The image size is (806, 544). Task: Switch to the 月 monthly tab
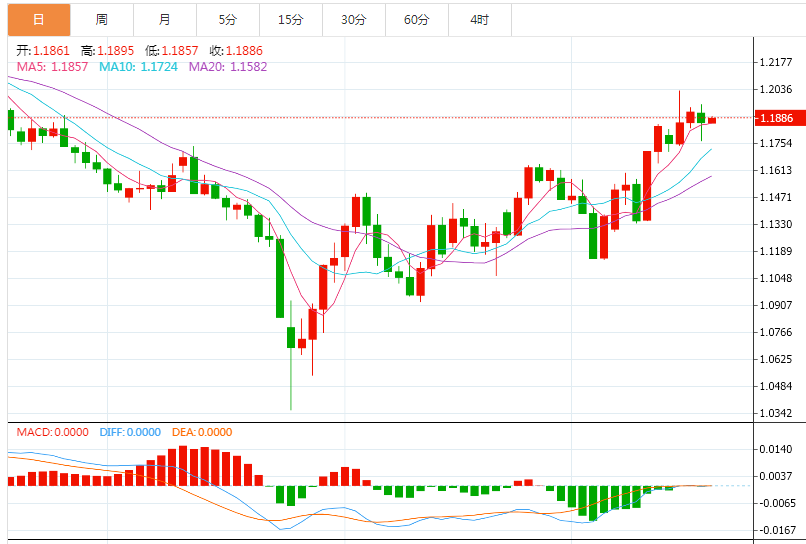164,20
